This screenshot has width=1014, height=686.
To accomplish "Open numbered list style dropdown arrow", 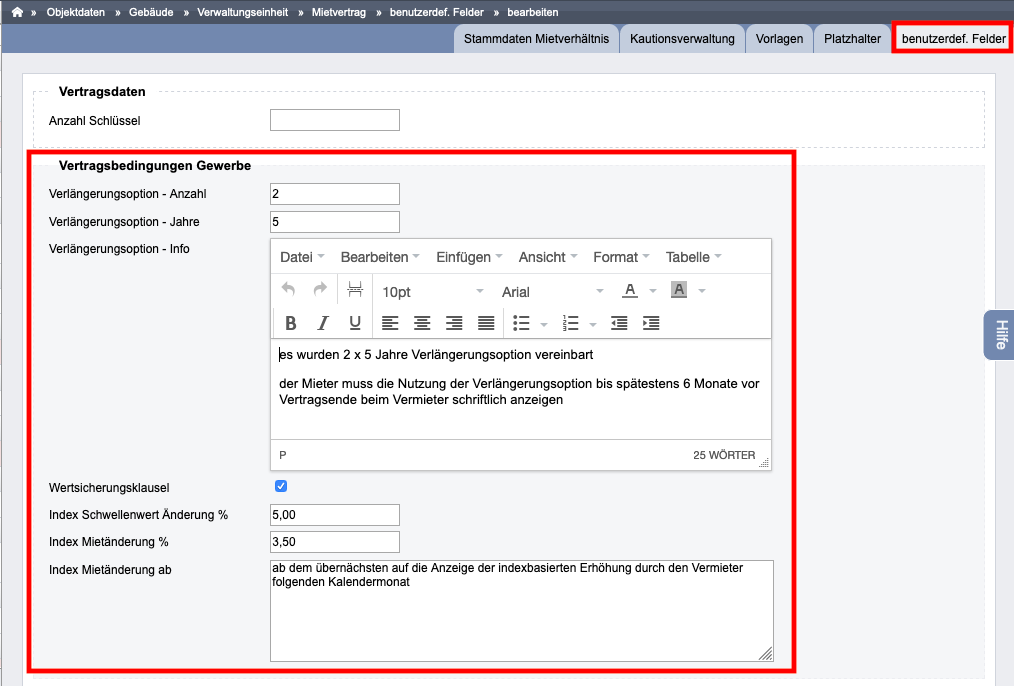I will (x=593, y=324).
